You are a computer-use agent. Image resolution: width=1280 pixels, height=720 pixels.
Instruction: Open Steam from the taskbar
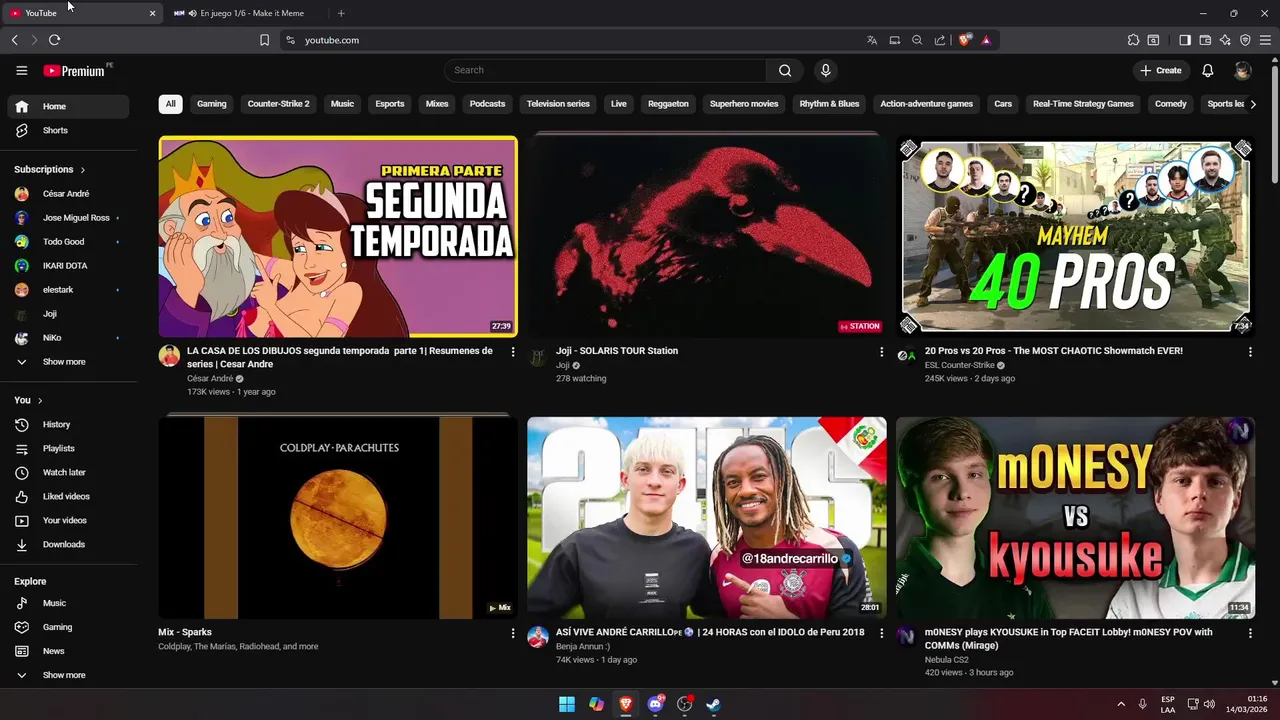(713, 704)
